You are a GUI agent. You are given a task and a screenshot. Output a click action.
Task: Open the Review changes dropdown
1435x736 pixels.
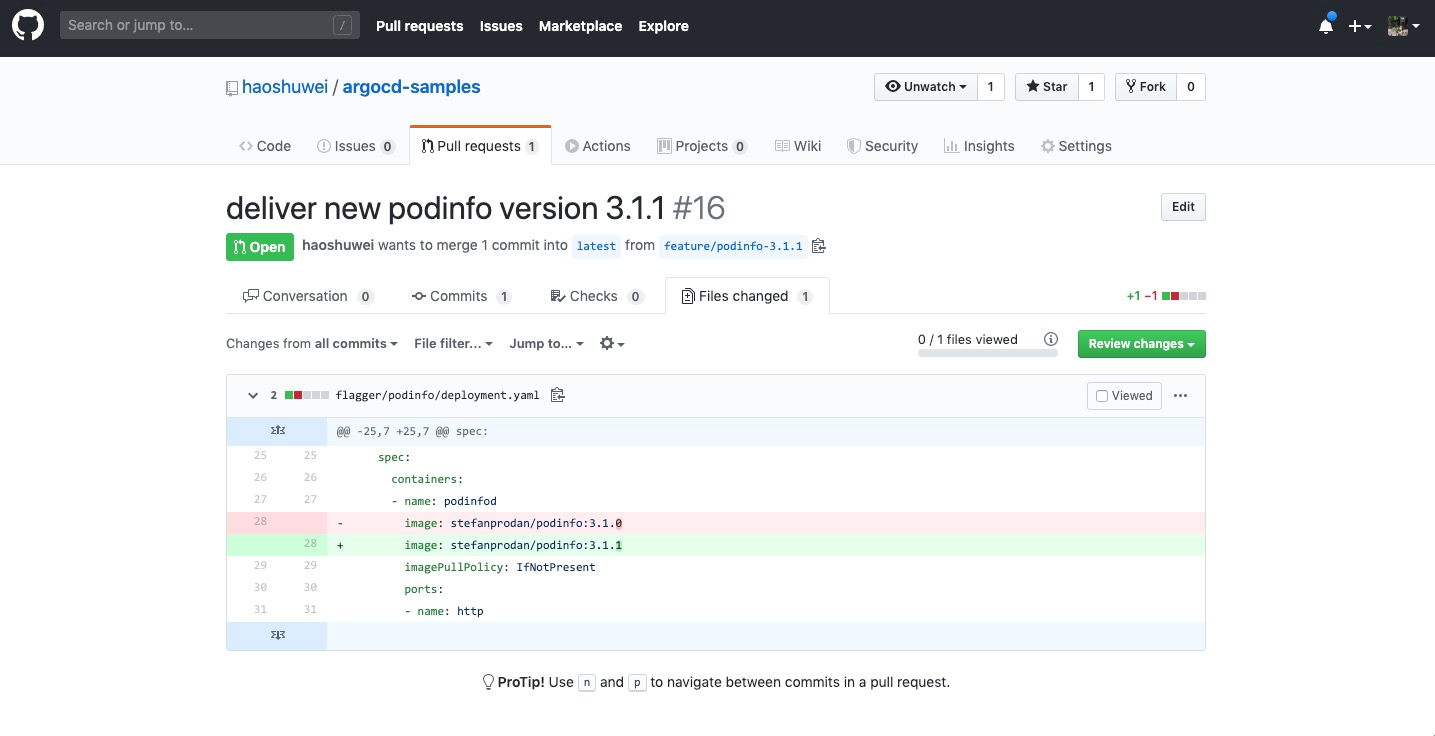coord(1142,344)
